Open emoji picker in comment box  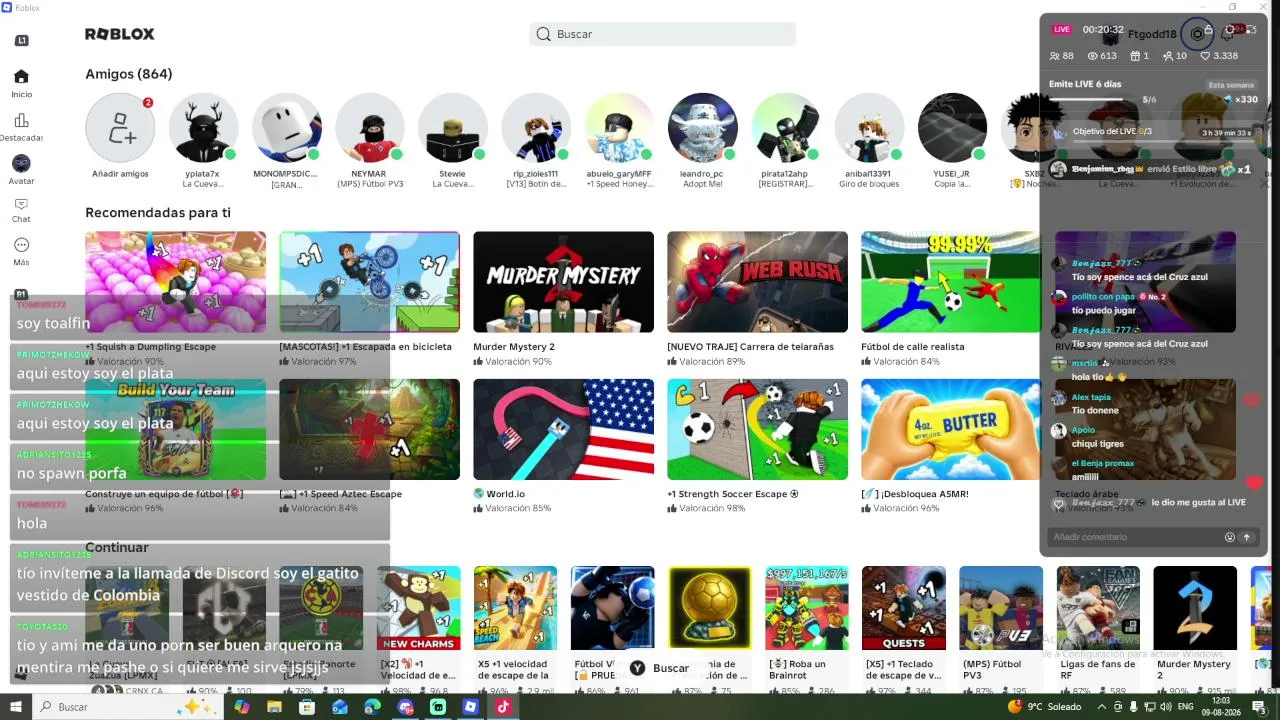pyautogui.click(x=1230, y=537)
